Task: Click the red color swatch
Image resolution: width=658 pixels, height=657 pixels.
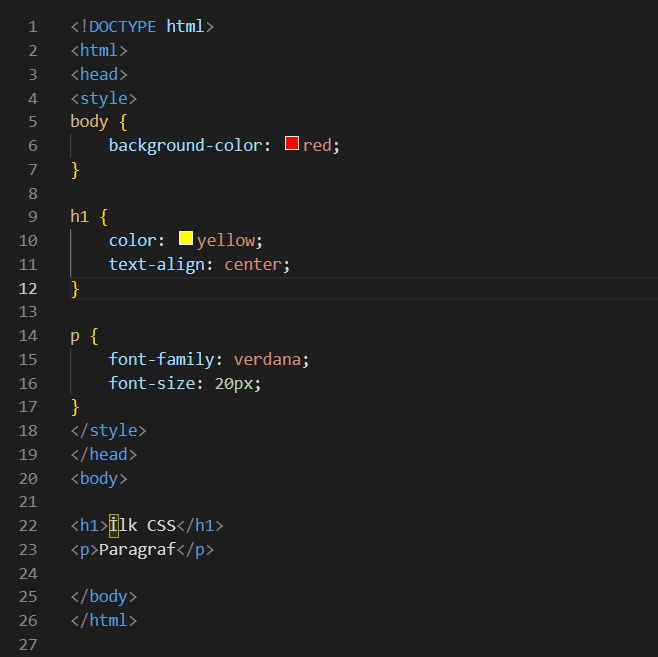Action: pos(292,144)
